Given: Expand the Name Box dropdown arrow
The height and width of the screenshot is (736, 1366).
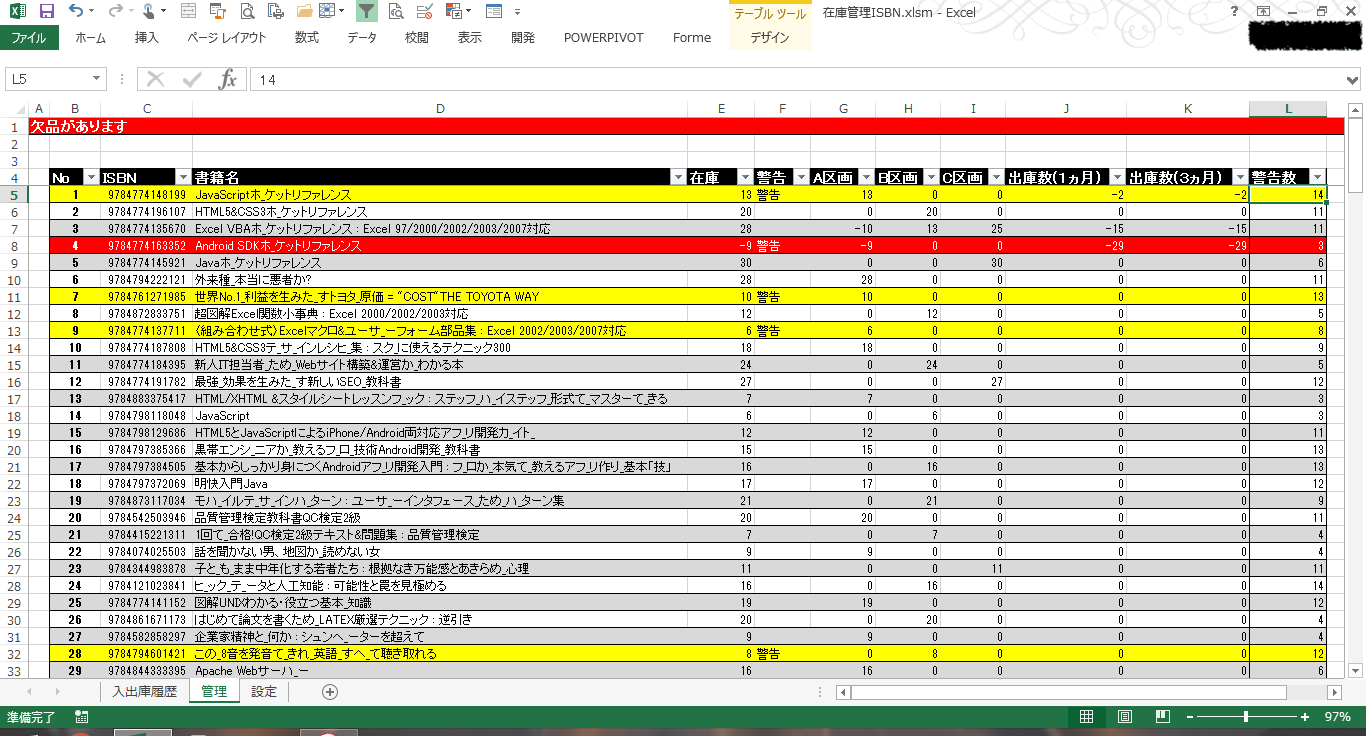Looking at the screenshot, I should [x=97, y=80].
